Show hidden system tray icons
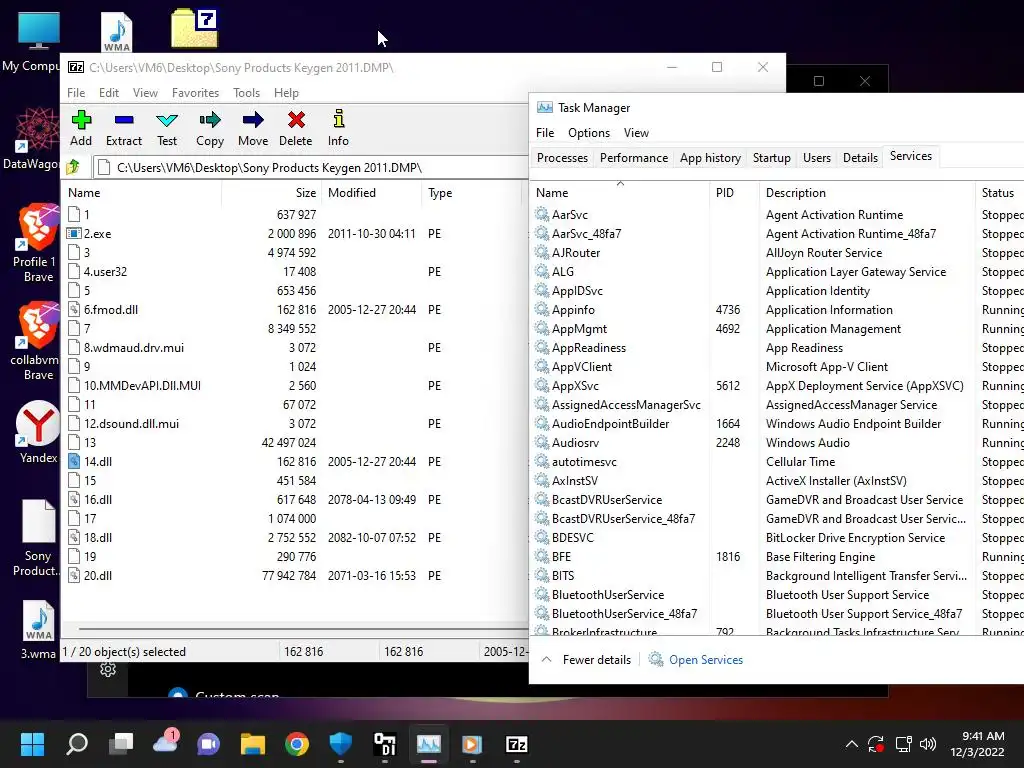Image resolution: width=1024 pixels, height=768 pixels. coord(852,744)
